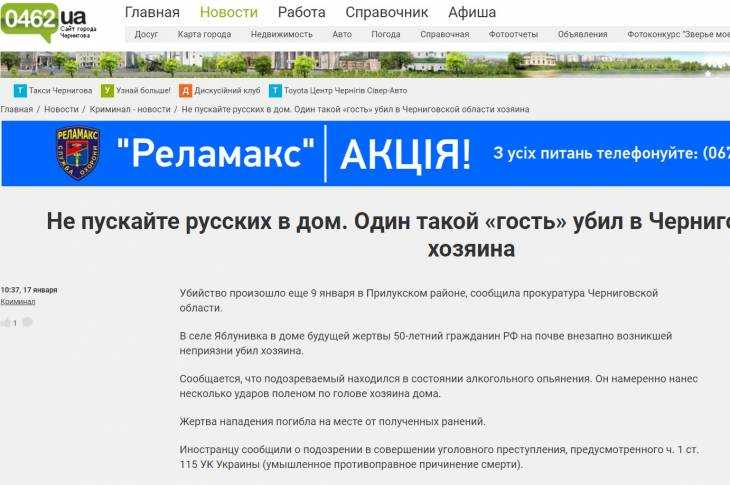Click the blue 'T' icon for Toyota Центр

[275, 90]
